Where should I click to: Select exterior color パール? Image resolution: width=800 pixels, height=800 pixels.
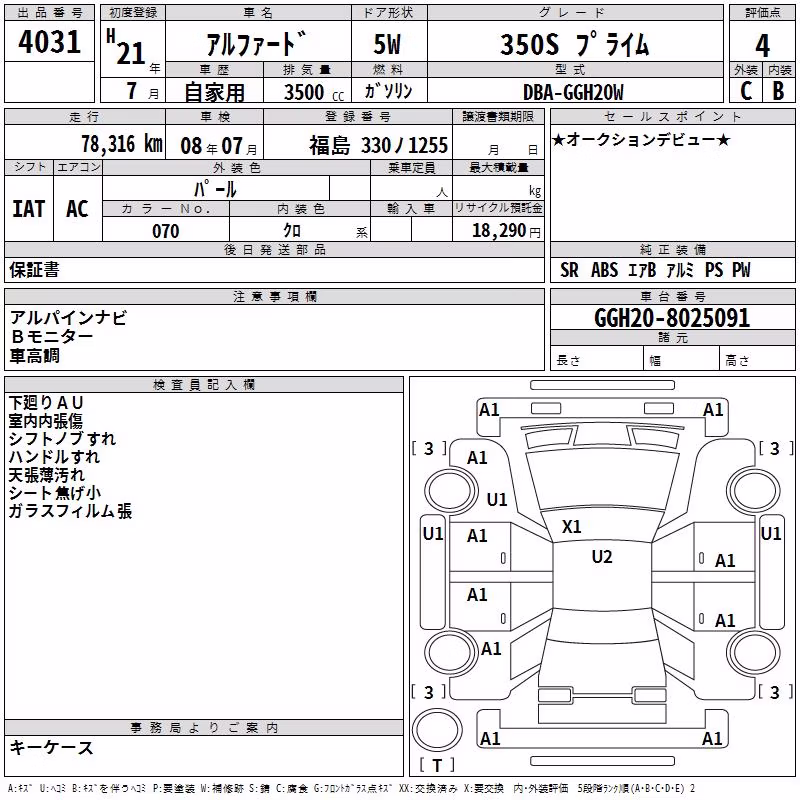215,189
